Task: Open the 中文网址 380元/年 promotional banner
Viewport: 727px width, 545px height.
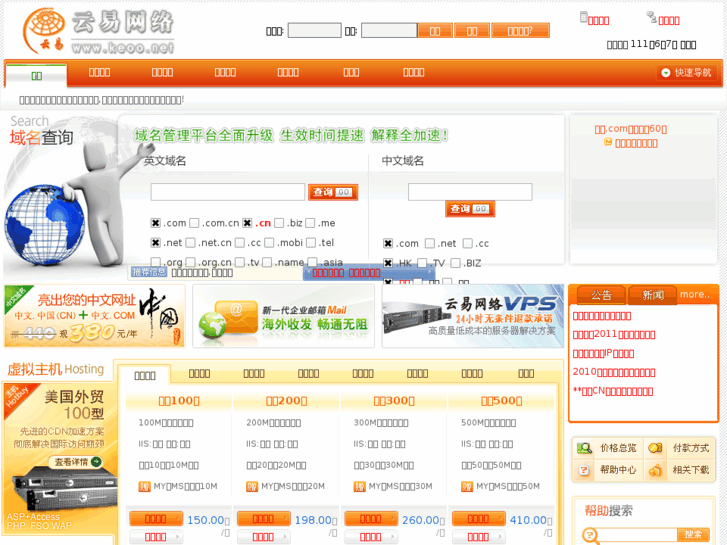Action: click(95, 316)
